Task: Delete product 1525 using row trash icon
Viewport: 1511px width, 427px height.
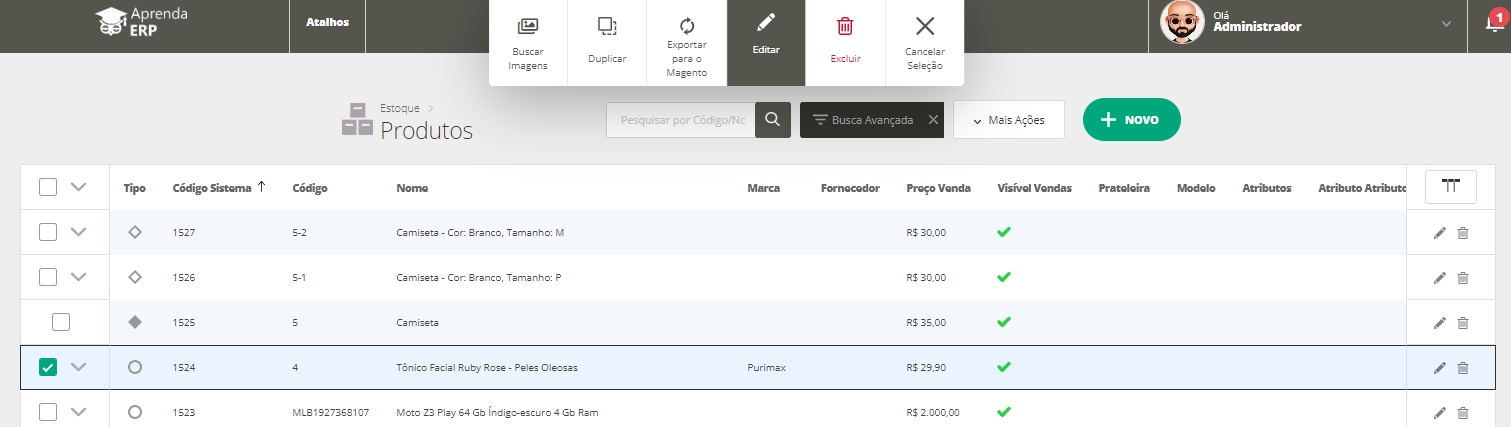Action: pos(1462,323)
